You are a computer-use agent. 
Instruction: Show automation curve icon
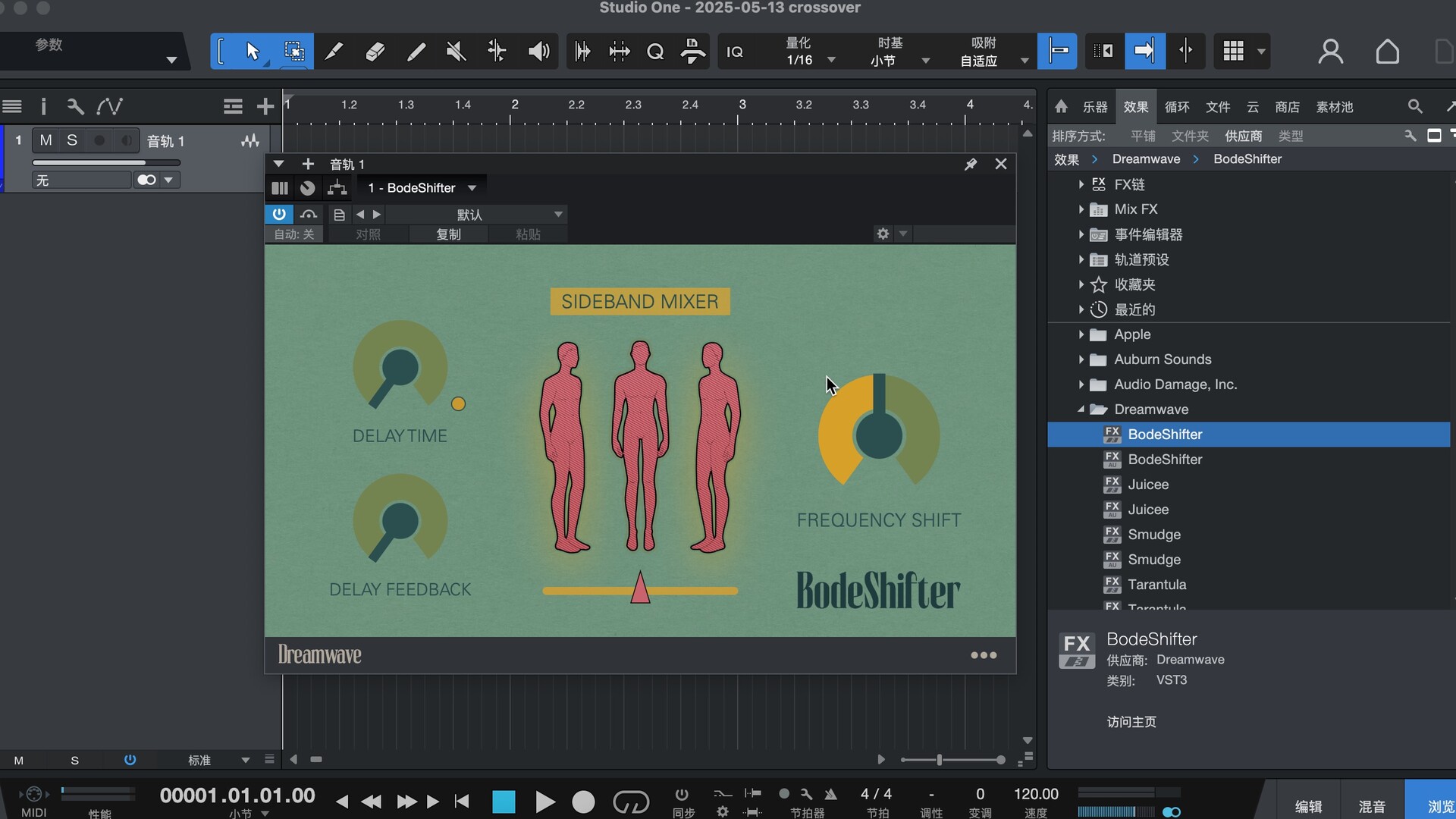[110, 106]
